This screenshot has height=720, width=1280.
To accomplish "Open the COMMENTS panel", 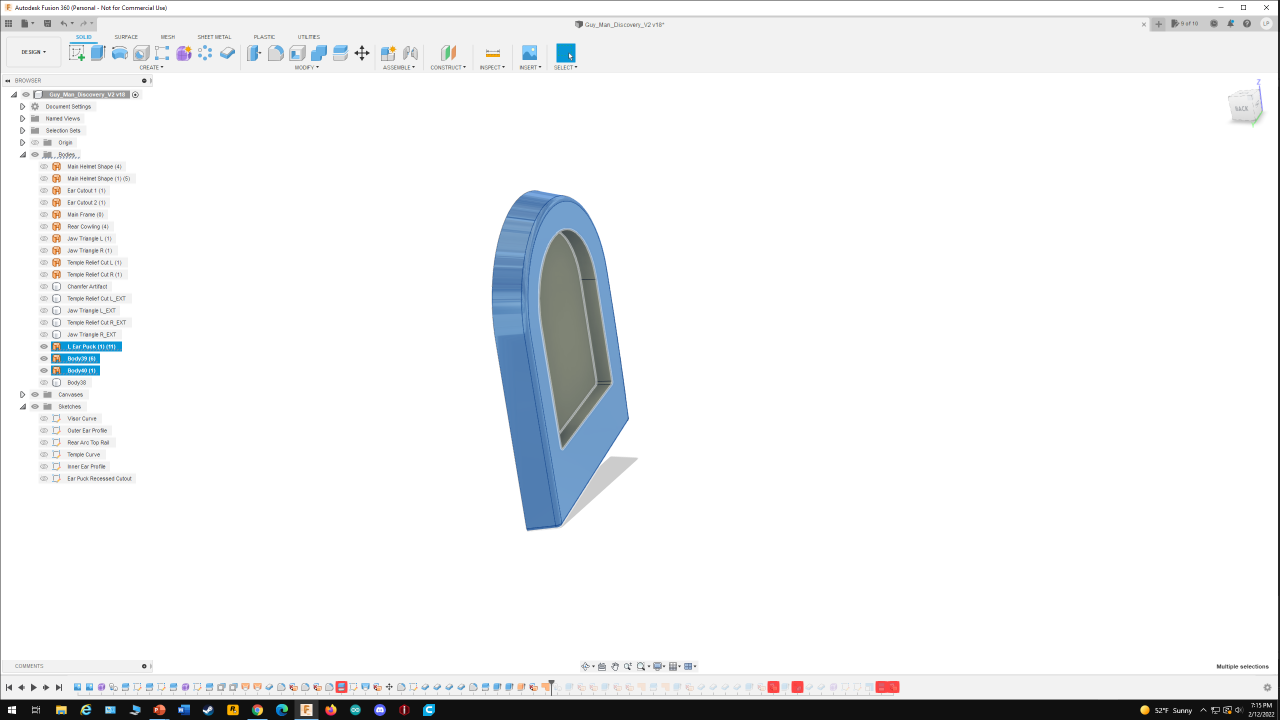I will click(x=28, y=666).
